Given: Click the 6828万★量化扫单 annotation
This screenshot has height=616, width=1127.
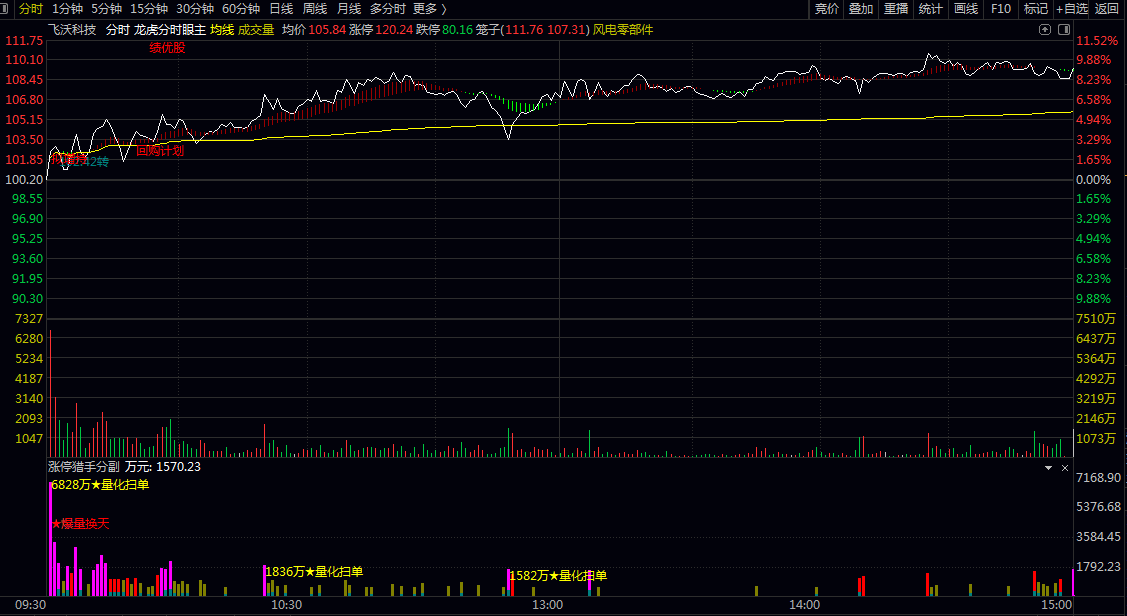Looking at the screenshot, I should coord(101,484).
